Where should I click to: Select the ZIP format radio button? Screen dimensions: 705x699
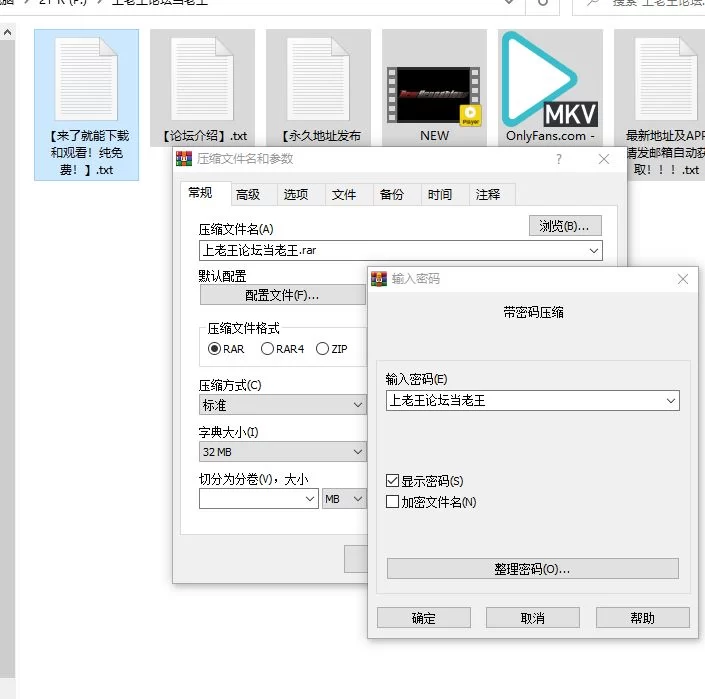click(x=322, y=349)
